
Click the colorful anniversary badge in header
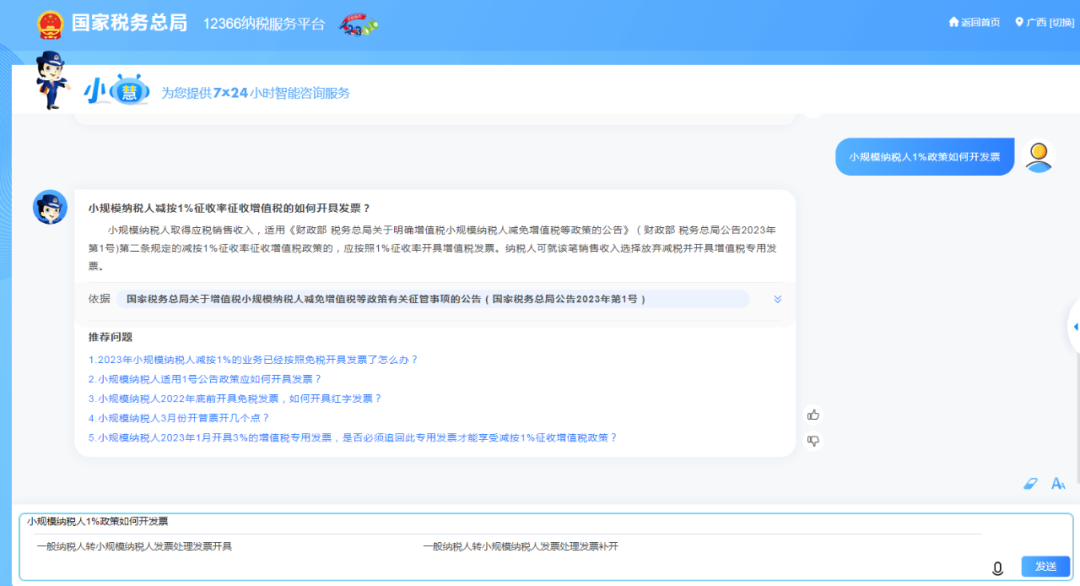tap(359, 25)
